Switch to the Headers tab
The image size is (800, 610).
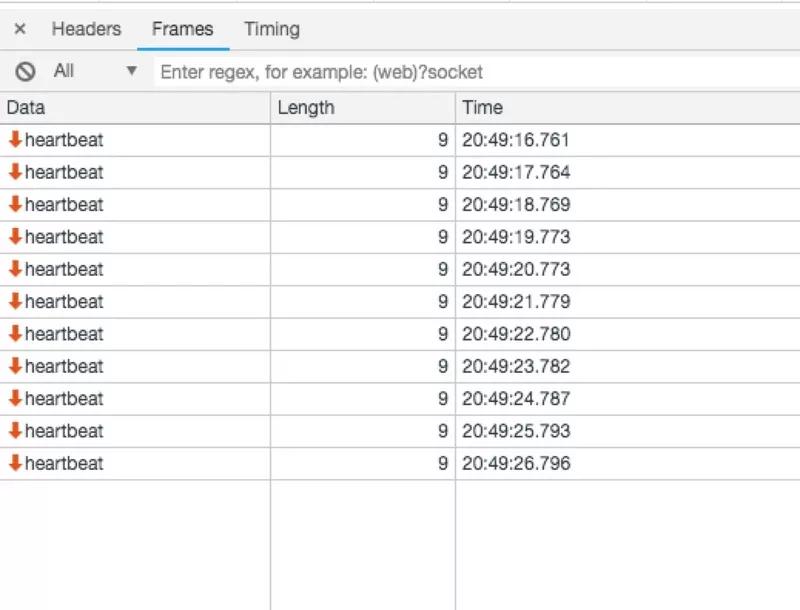pyautogui.click(x=86, y=29)
